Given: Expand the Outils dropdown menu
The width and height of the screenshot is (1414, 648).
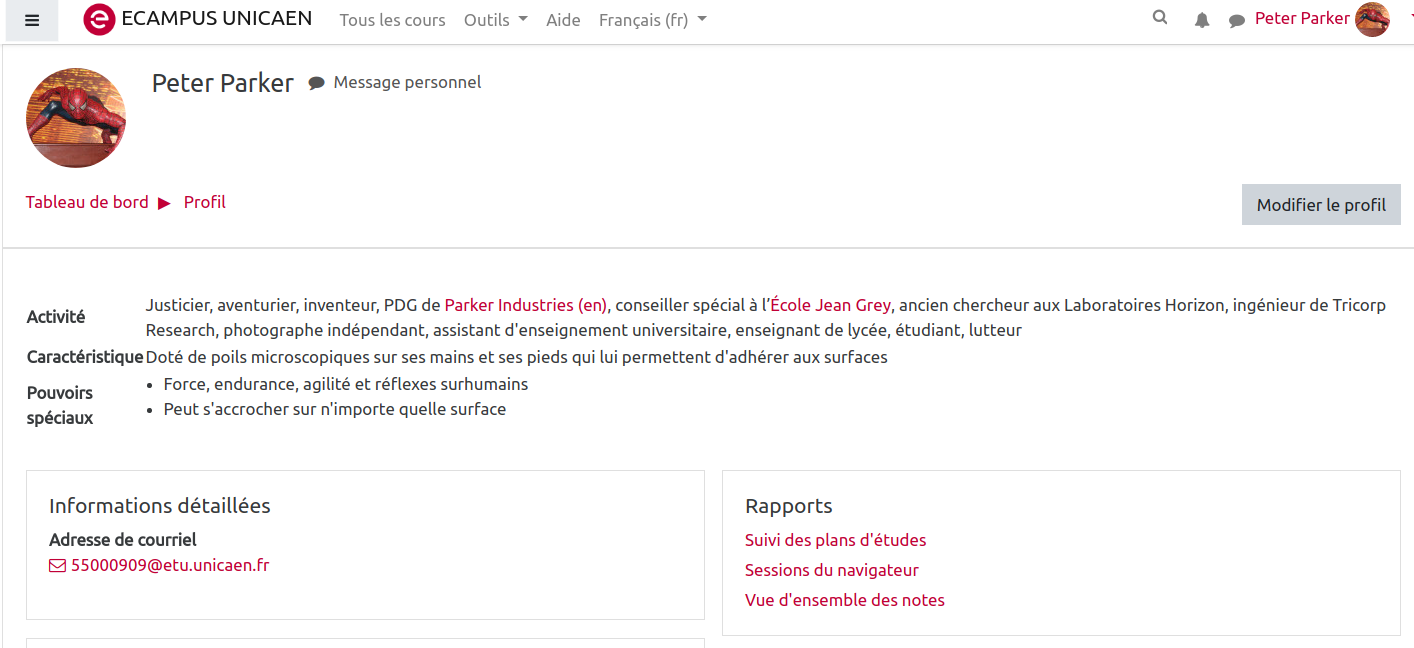Looking at the screenshot, I should click(x=495, y=20).
